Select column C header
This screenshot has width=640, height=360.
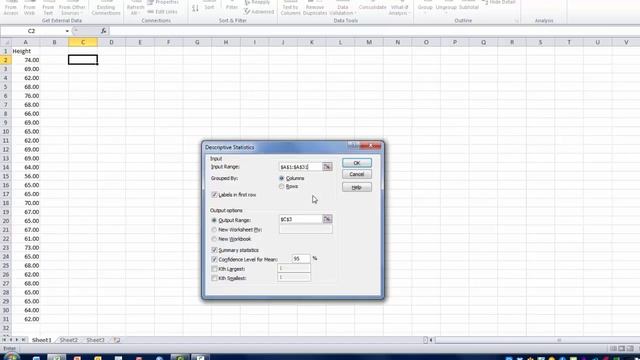(83, 42)
